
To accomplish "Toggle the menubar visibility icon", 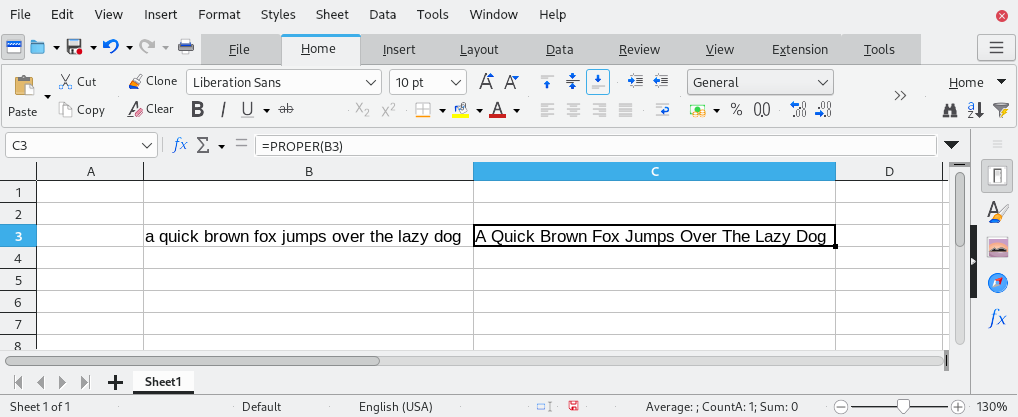I will (14, 47).
